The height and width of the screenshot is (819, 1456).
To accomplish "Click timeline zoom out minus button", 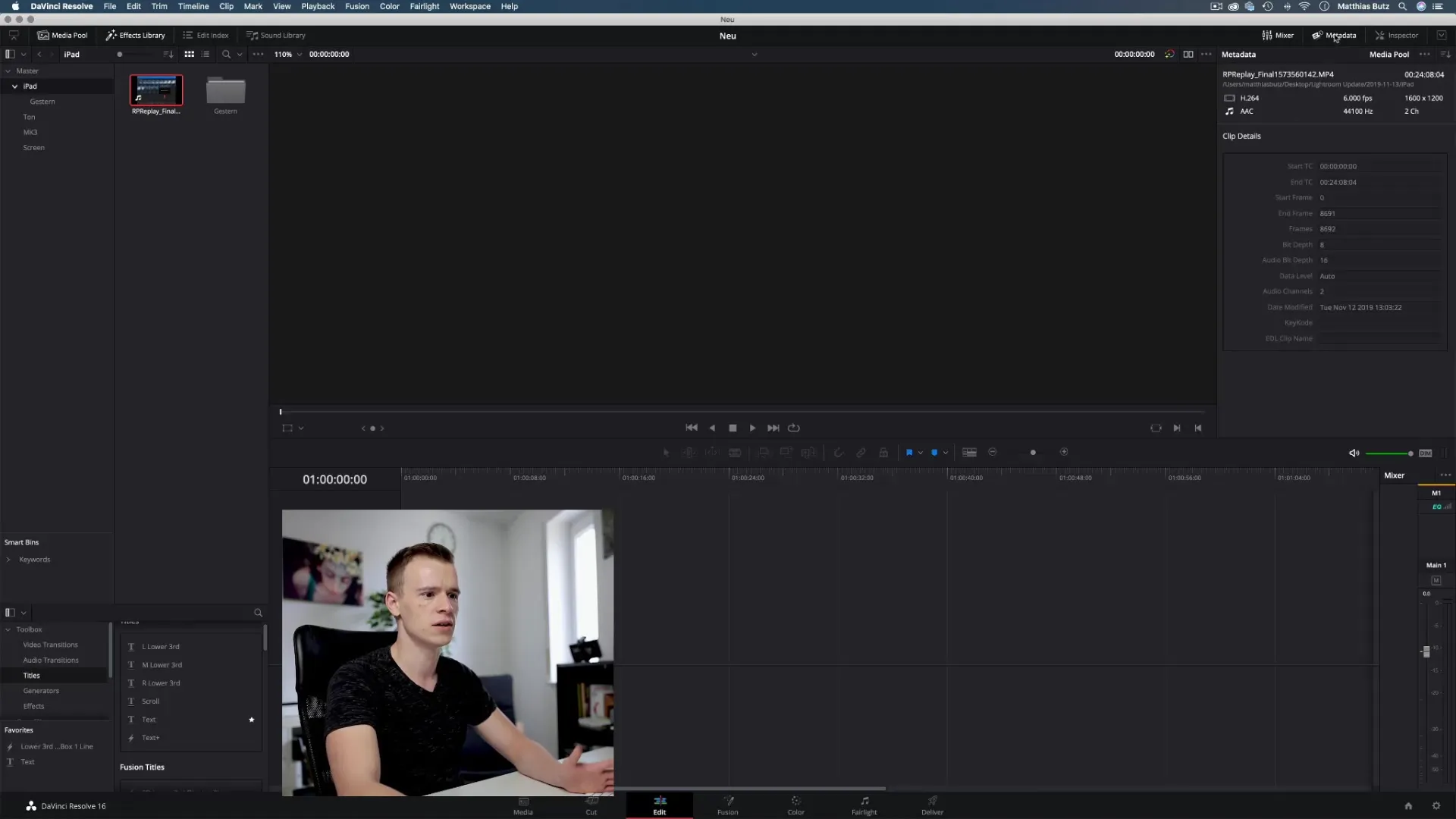I will (x=993, y=453).
